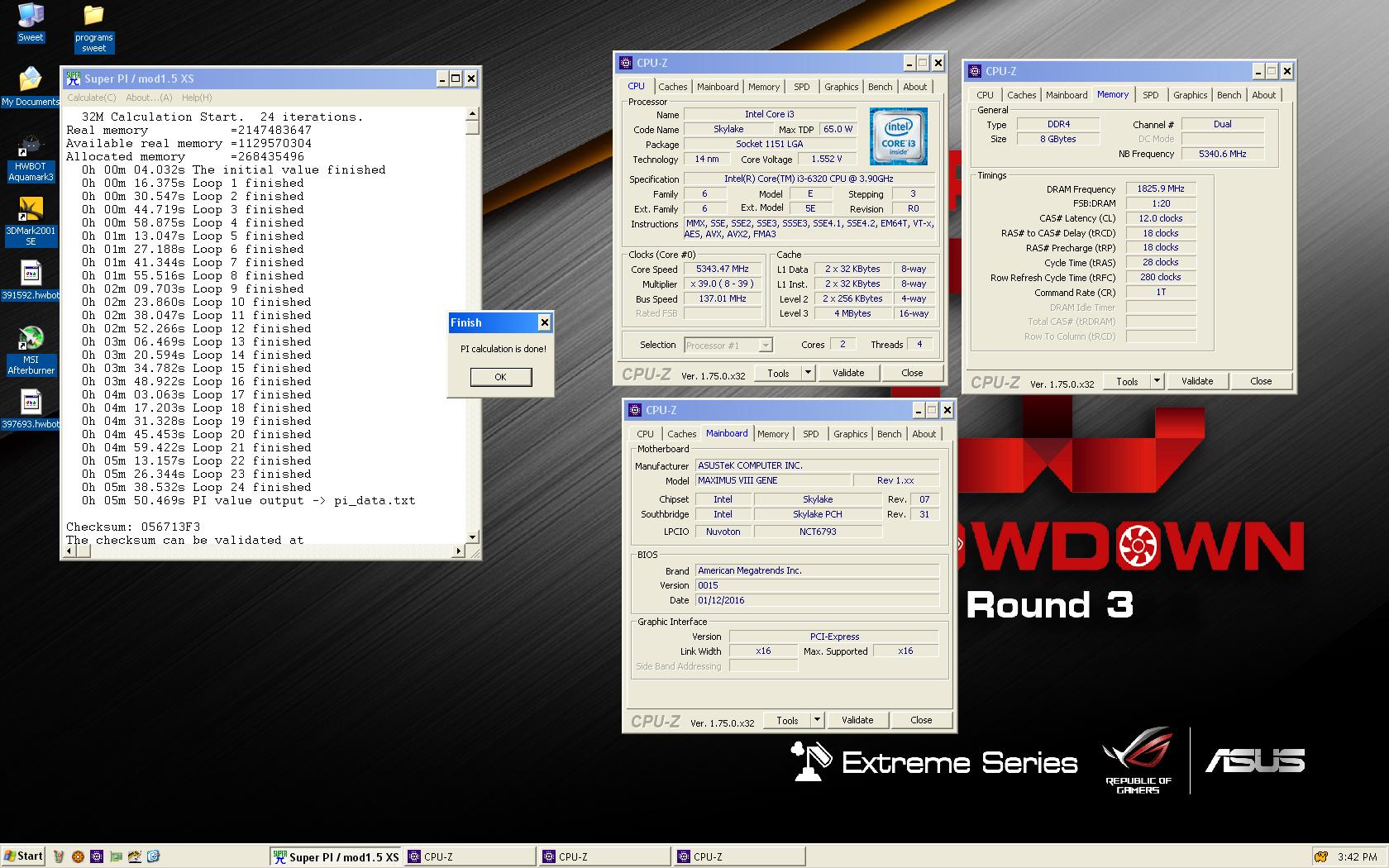Click the Core Speed 5343.47 MHz field
This screenshot has height=868, width=1389.
point(723,269)
